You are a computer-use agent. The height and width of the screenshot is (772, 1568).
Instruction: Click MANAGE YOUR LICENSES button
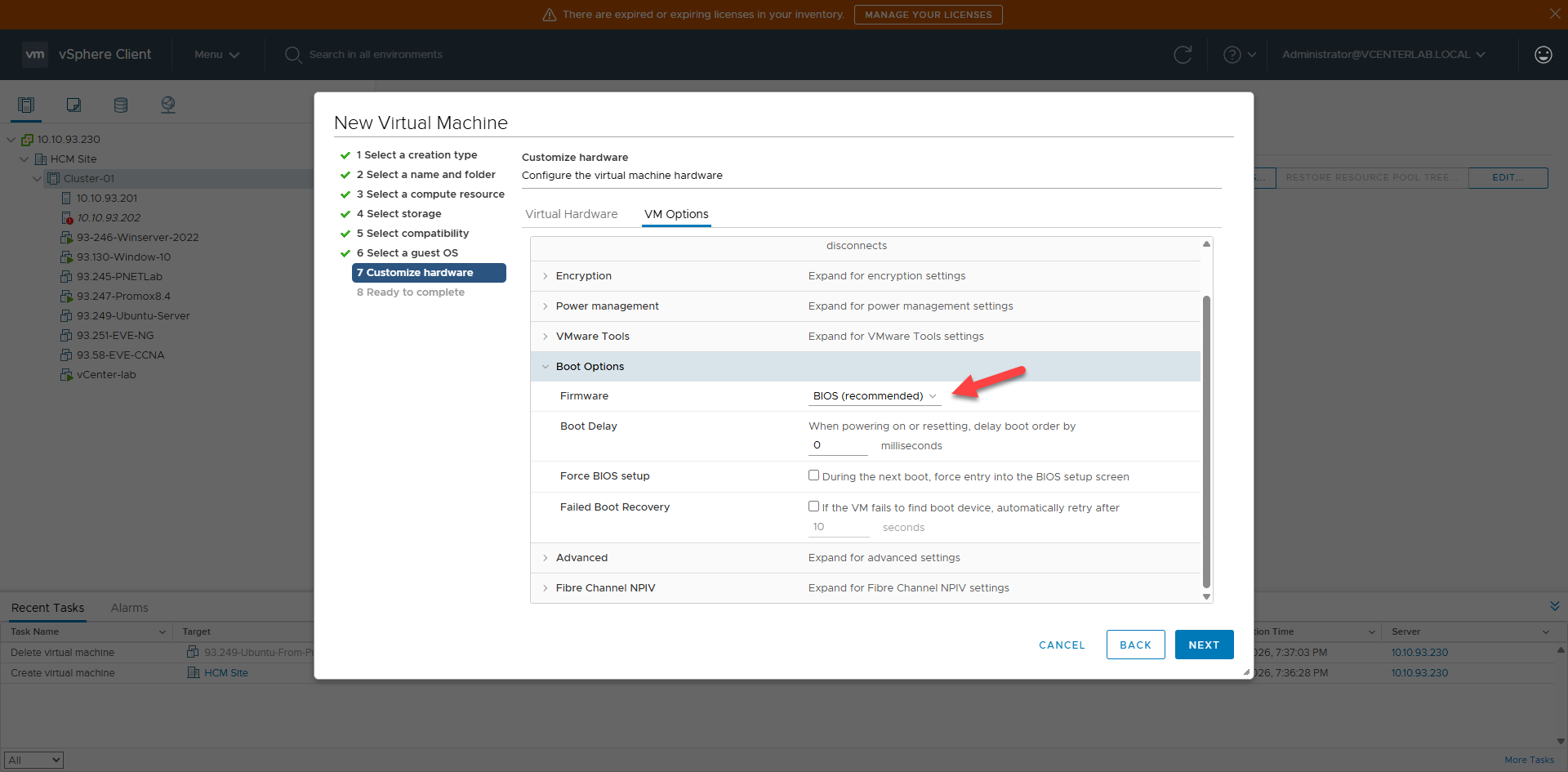pyautogui.click(x=928, y=14)
